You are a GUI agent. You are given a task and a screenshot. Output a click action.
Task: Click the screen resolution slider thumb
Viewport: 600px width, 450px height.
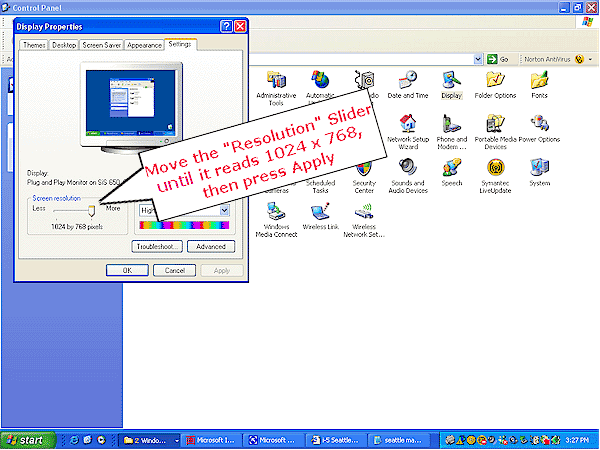[91, 211]
